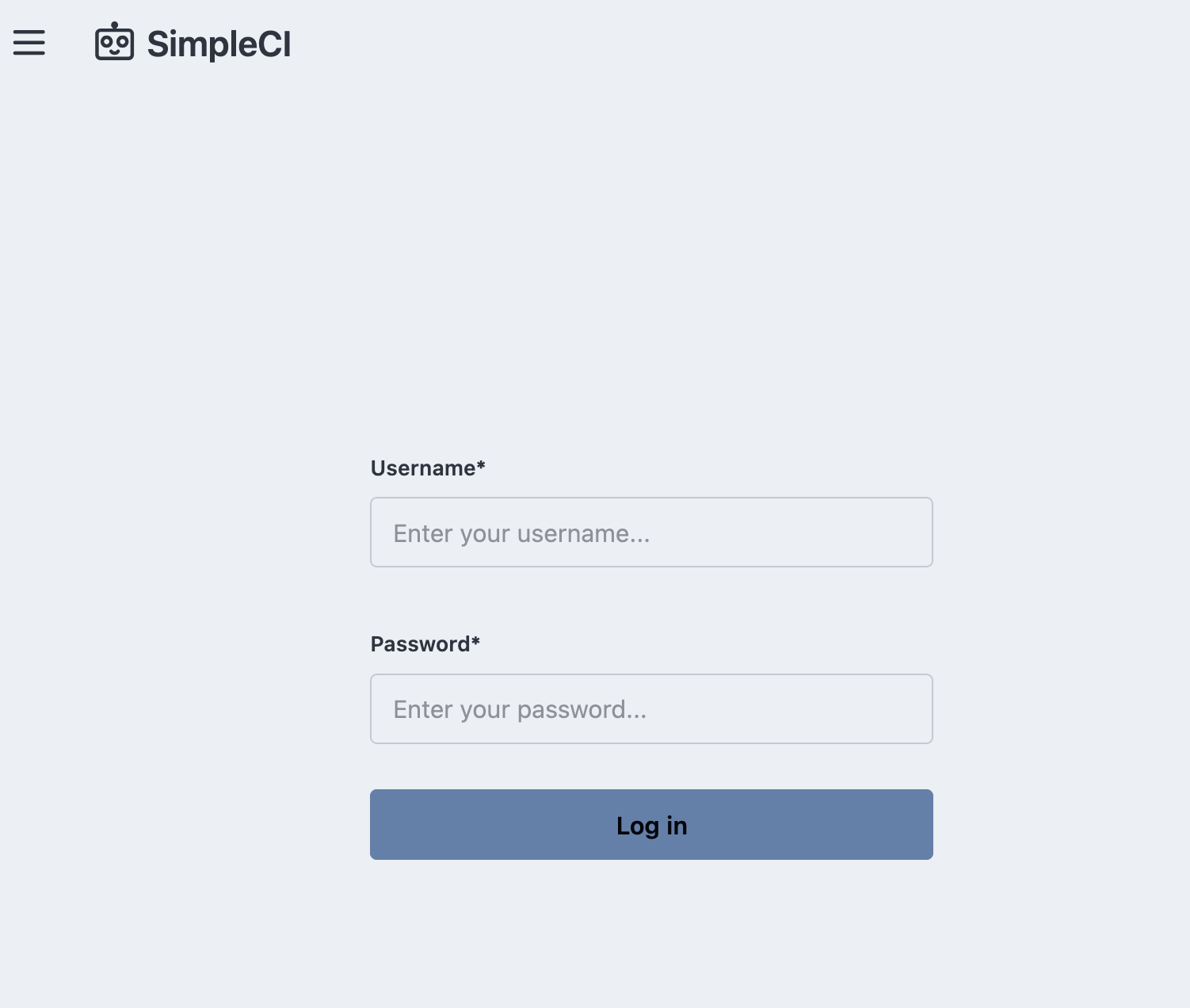Image resolution: width=1190 pixels, height=1008 pixels.
Task: Click the Enter your password field
Action: click(x=651, y=708)
